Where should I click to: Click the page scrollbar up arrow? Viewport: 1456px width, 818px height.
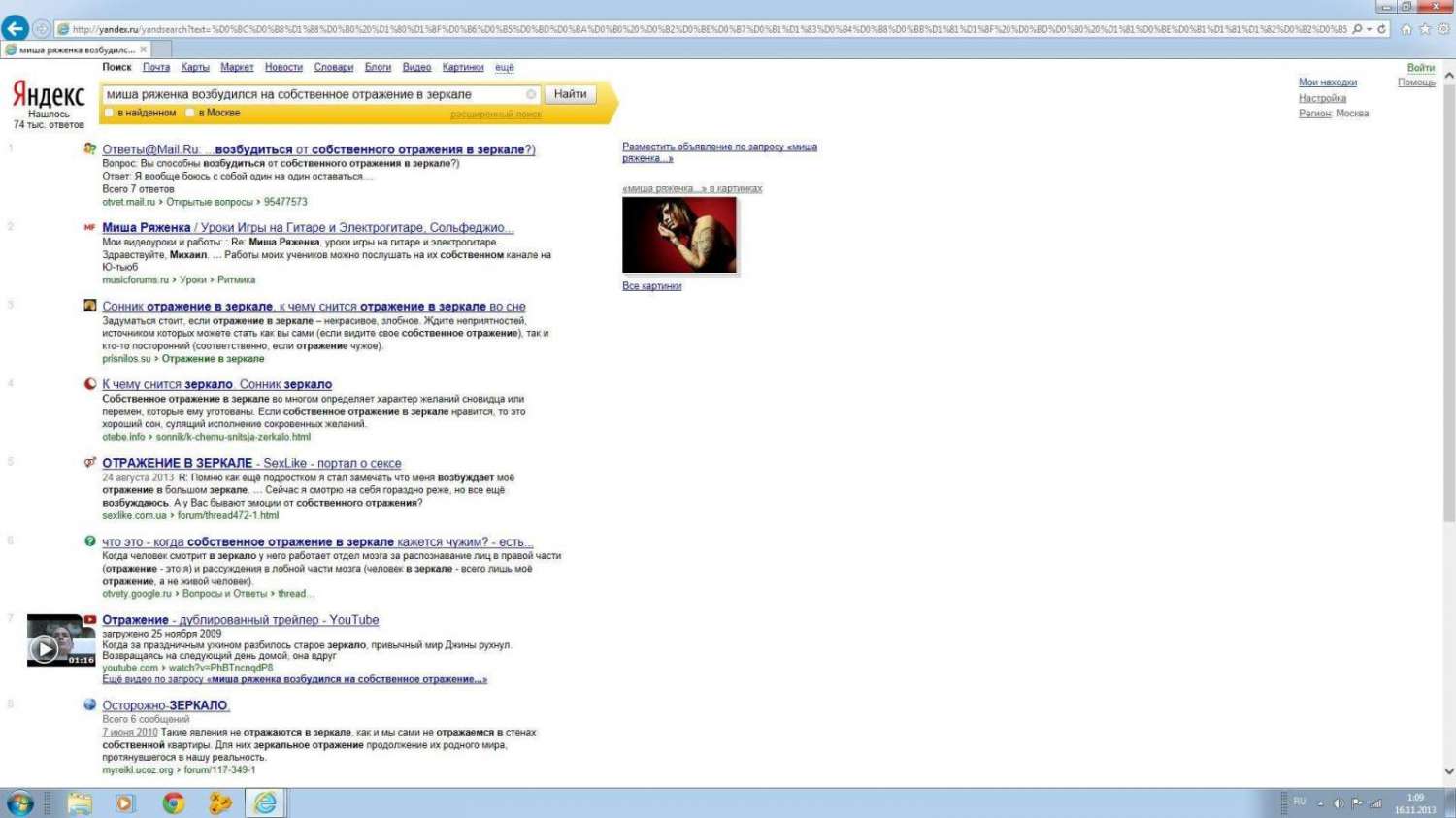[1448, 75]
